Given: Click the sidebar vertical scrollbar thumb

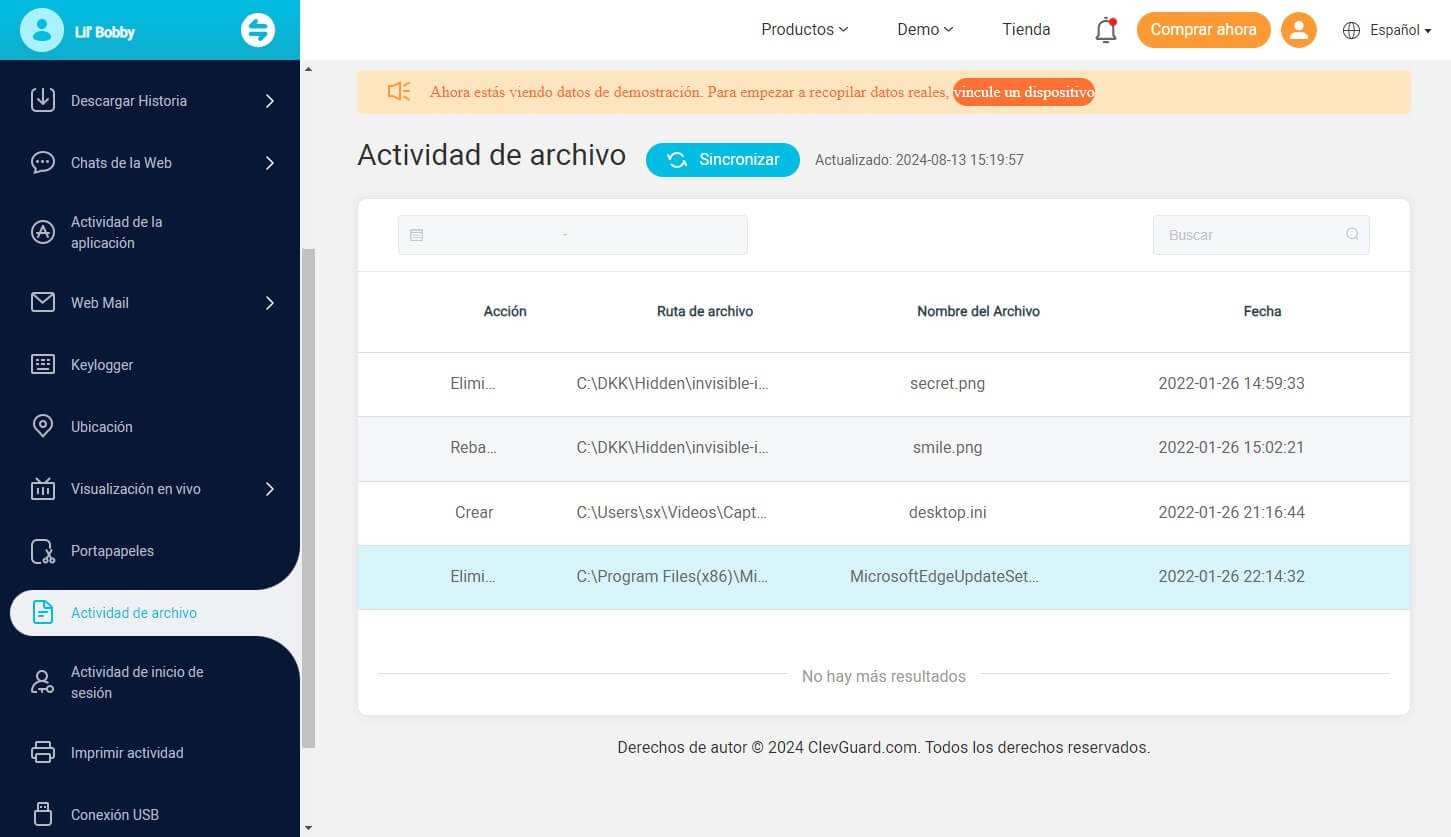Looking at the screenshot, I should (x=309, y=497).
